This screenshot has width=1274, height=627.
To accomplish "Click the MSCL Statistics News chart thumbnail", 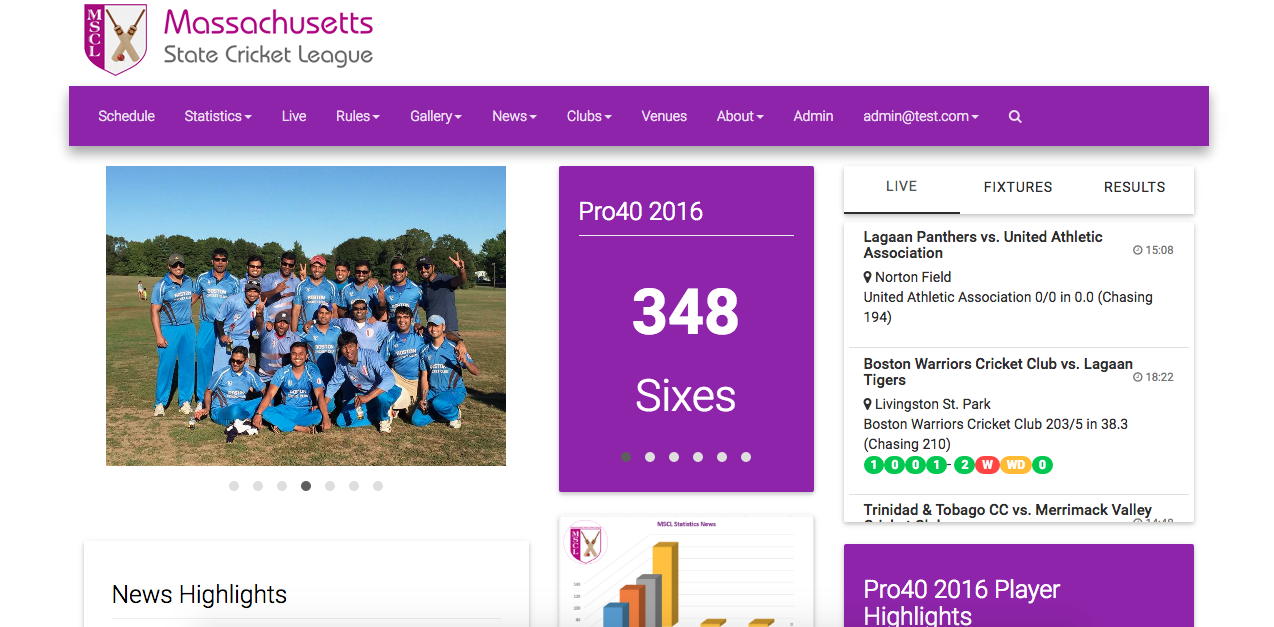I will [x=686, y=572].
